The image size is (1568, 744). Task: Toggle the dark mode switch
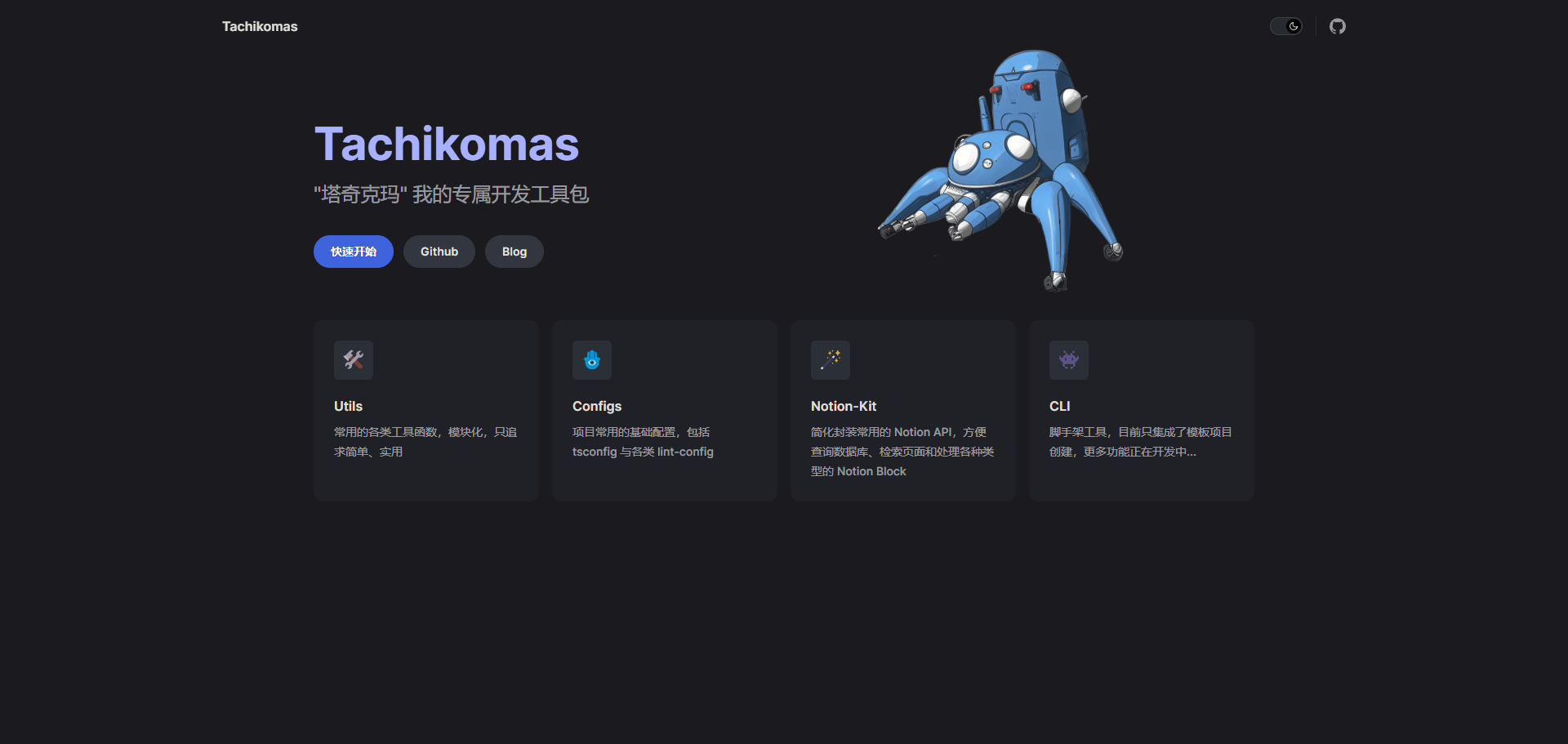click(x=1286, y=26)
